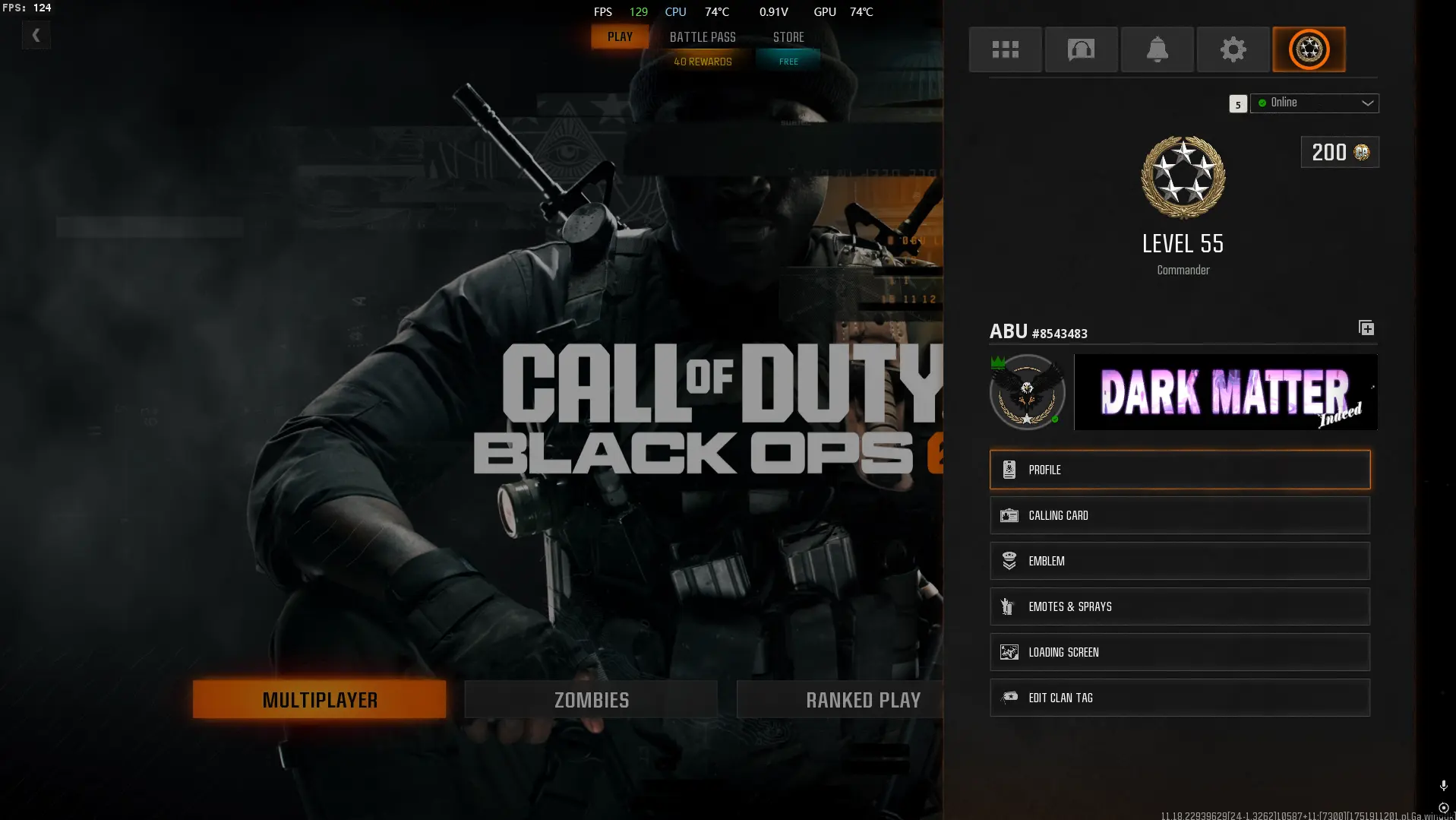This screenshot has height=820, width=1456.
Task: Click the eagle player emblem
Action: 1027,392
